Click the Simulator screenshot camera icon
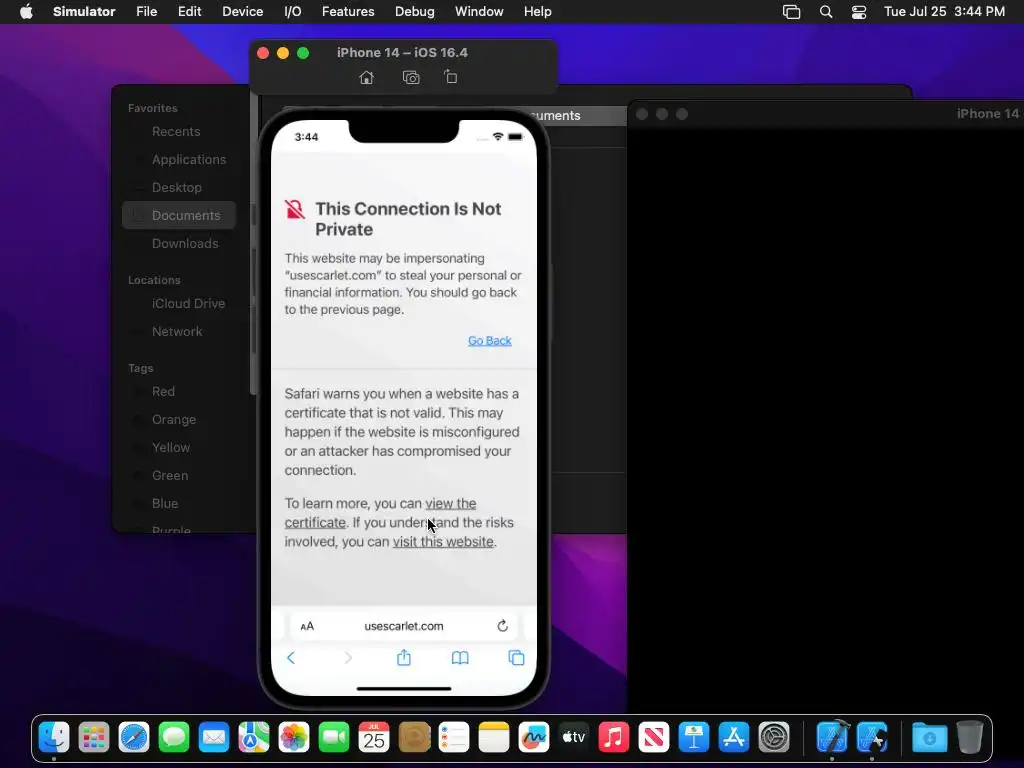This screenshot has height=768, width=1024. pyautogui.click(x=411, y=78)
